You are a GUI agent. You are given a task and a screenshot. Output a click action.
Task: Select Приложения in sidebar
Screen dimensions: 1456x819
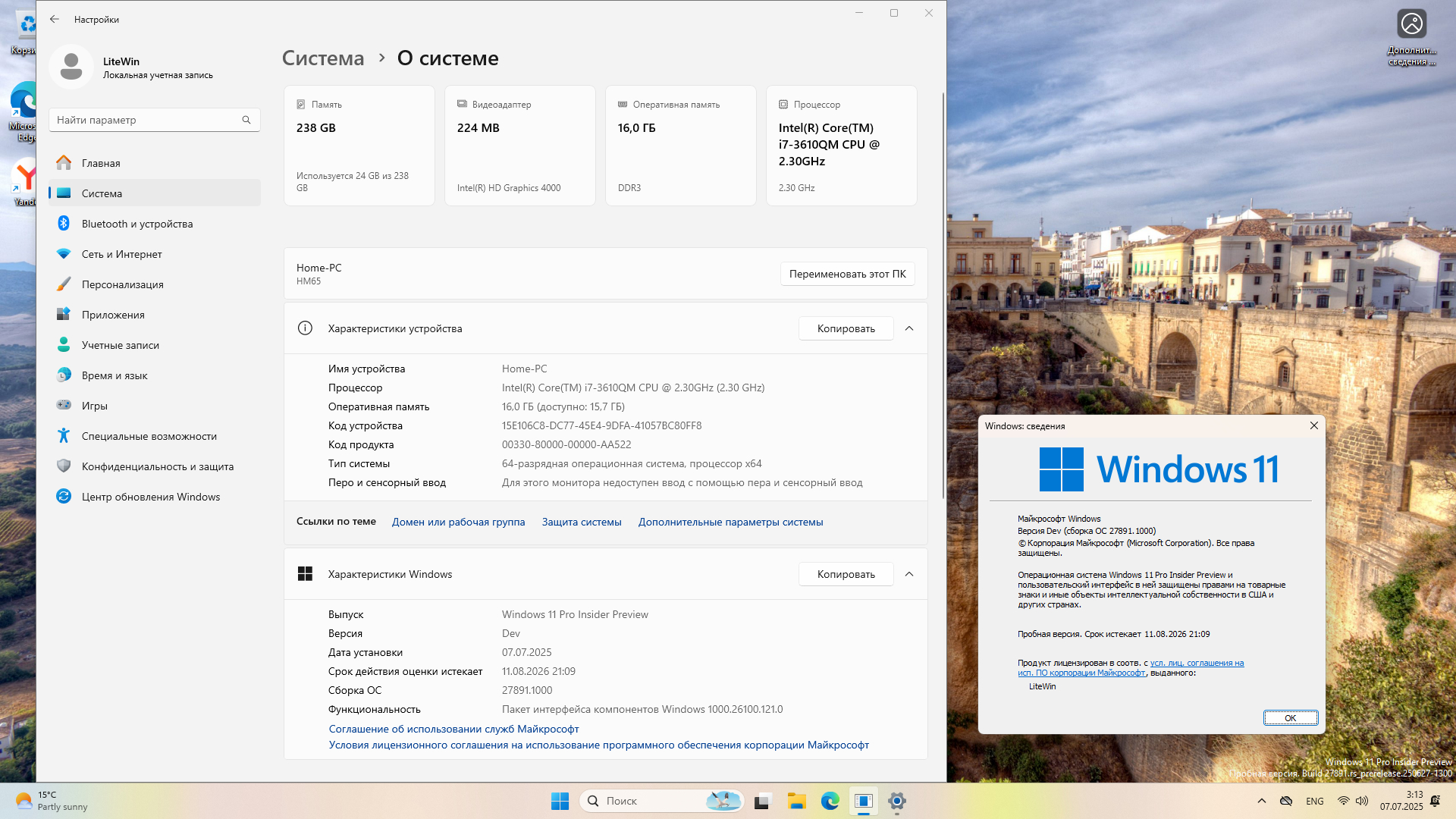click(113, 315)
